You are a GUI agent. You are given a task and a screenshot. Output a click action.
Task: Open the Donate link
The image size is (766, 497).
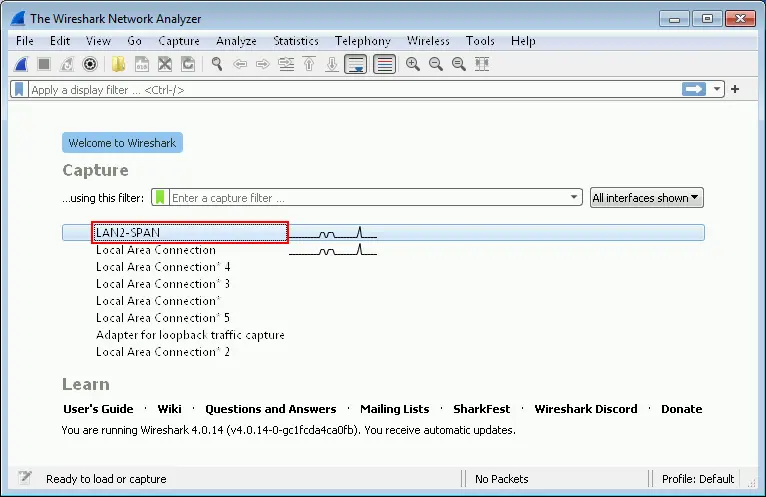click(x=681, y=409)
